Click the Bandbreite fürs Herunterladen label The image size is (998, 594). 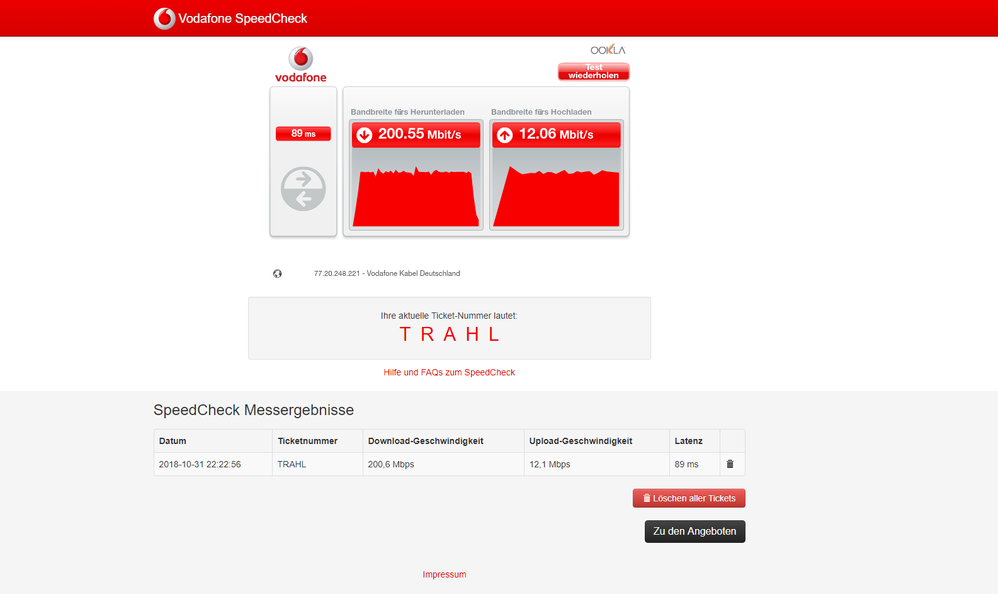pos(407,112)
